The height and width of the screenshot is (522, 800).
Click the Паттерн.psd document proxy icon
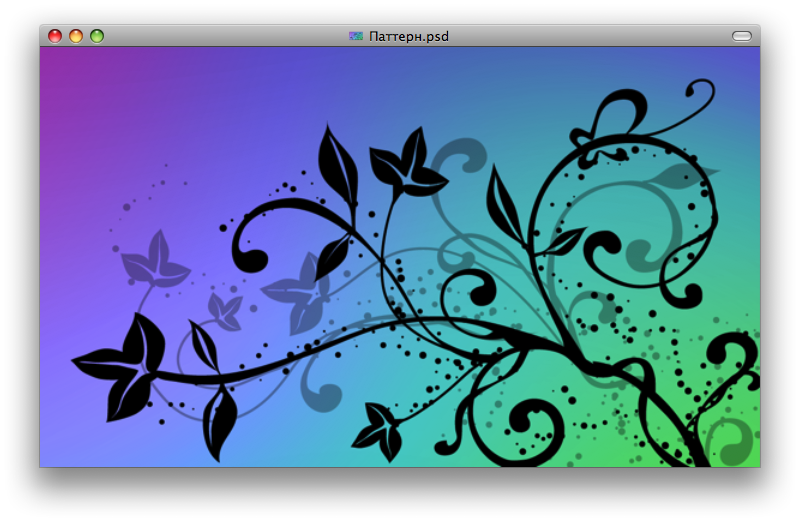coord(356,36)
